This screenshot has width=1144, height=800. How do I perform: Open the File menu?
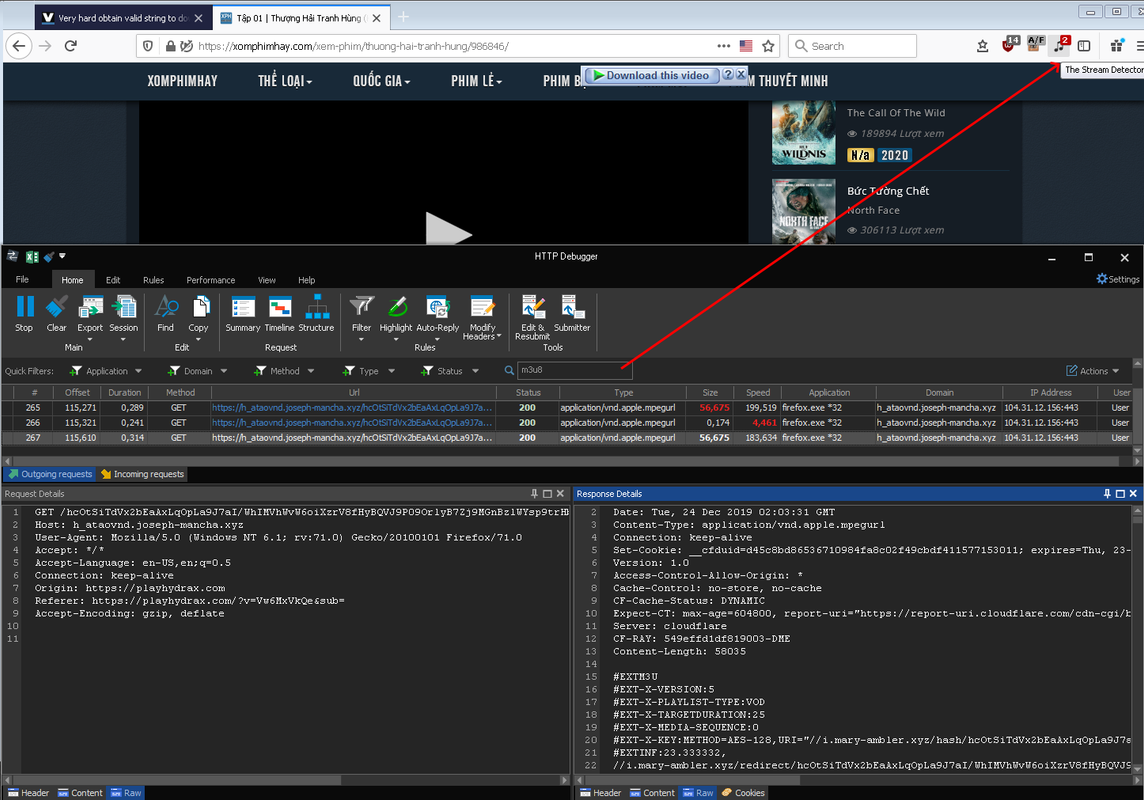click(23, 280)
